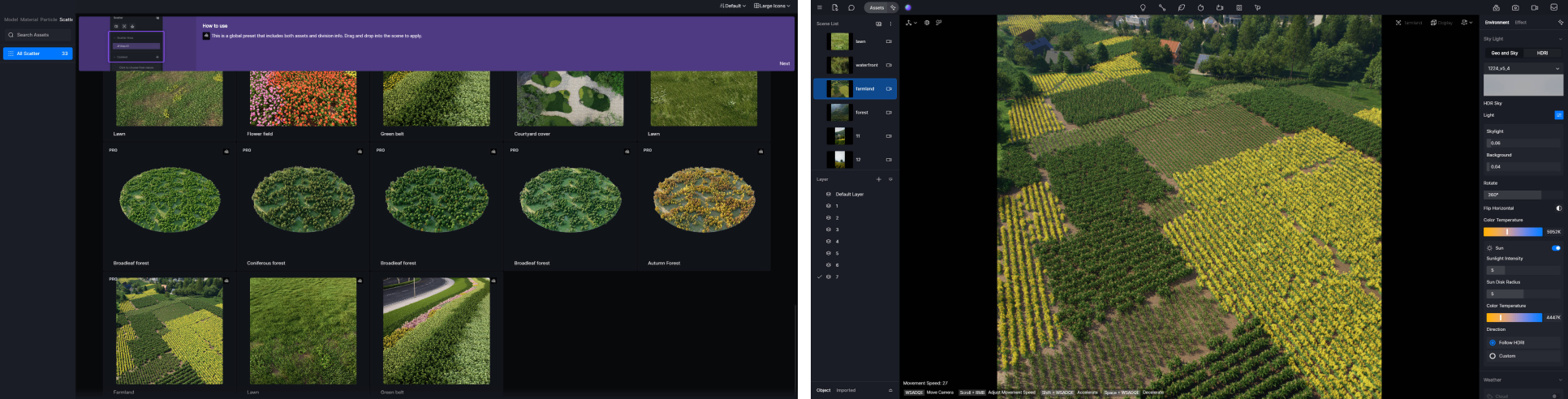Click the lightbulb tool in top toolbar
Viewport: 1568px width, 399px height.
(x=1143, y=7)
